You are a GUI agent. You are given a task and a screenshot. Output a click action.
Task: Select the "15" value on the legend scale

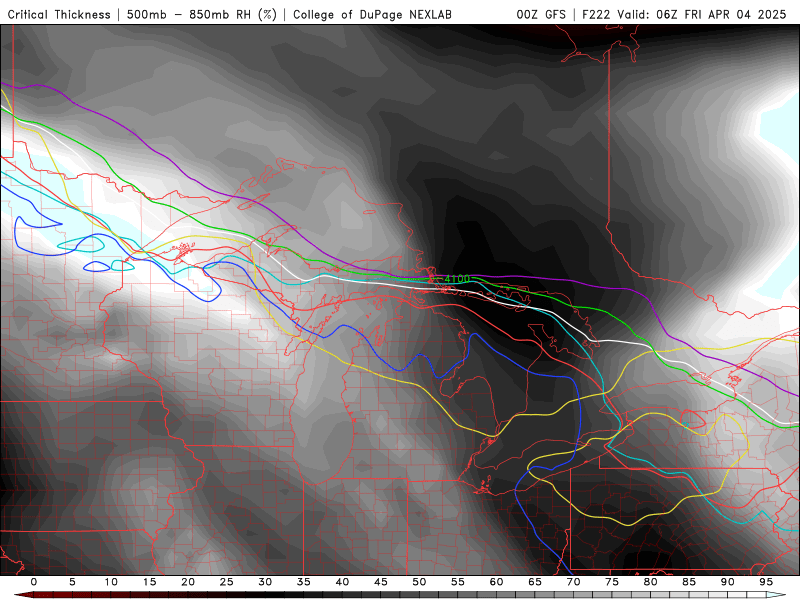click(149, 582)
